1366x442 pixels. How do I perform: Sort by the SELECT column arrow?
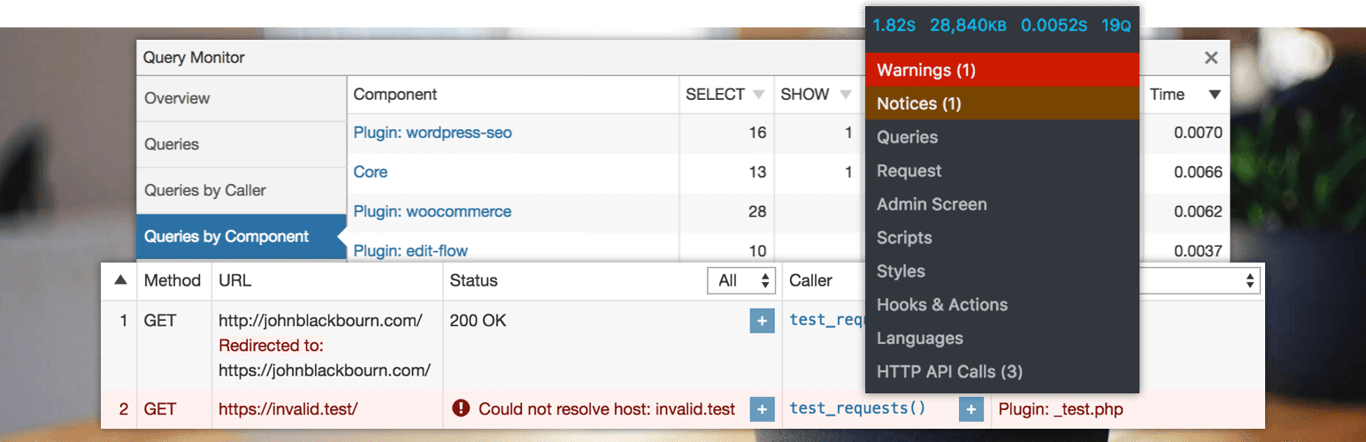[x=759, y=95]
